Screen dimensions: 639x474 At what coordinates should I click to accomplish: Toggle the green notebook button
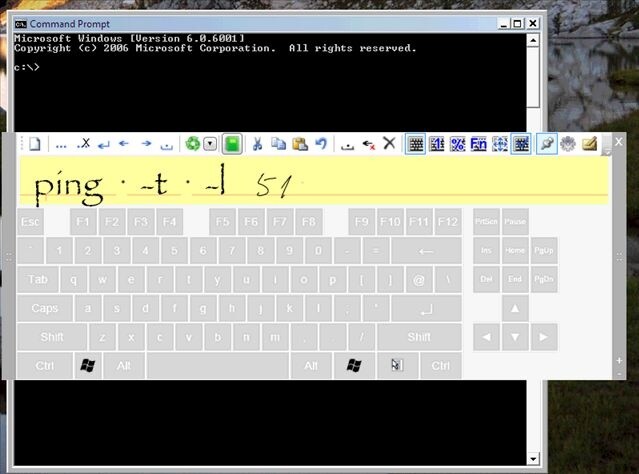pos(232,144)
